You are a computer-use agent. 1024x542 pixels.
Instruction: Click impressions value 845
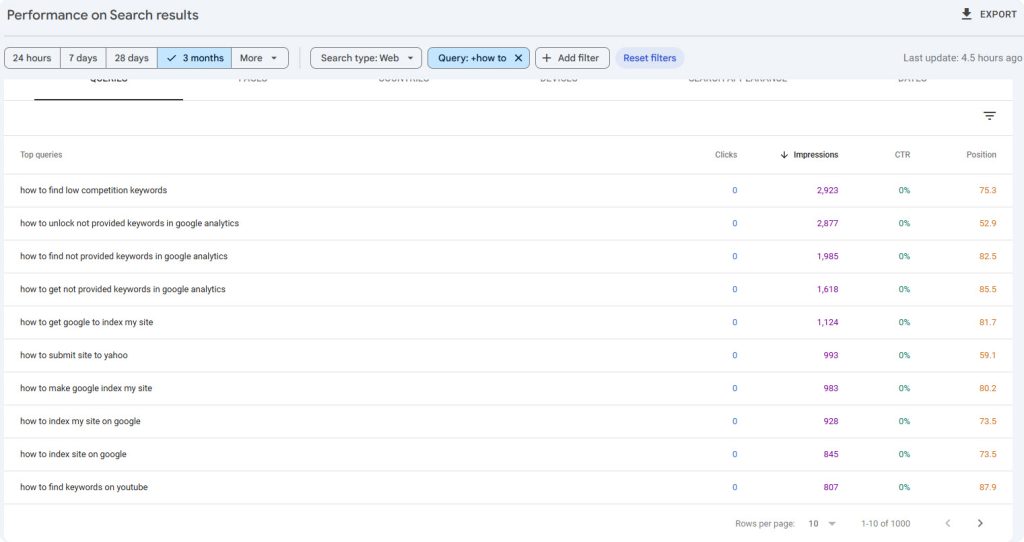coord(831,454)
